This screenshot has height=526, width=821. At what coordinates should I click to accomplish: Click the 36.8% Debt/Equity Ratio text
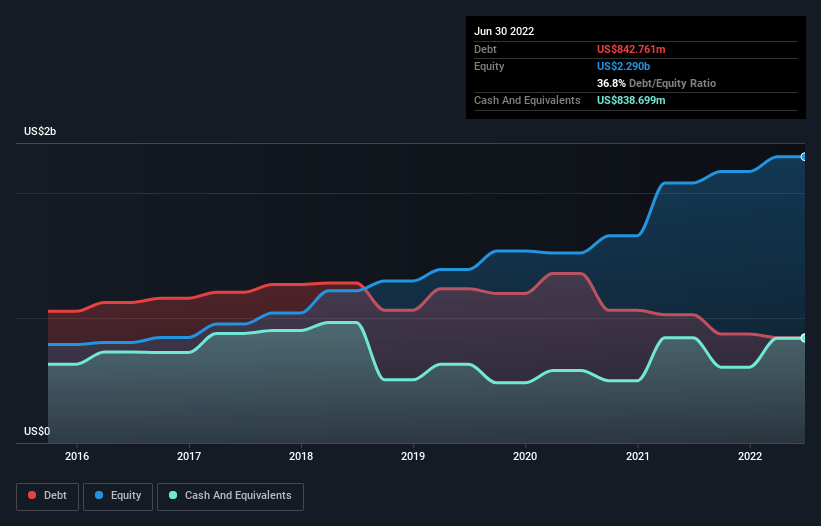[x=656, y=83]
